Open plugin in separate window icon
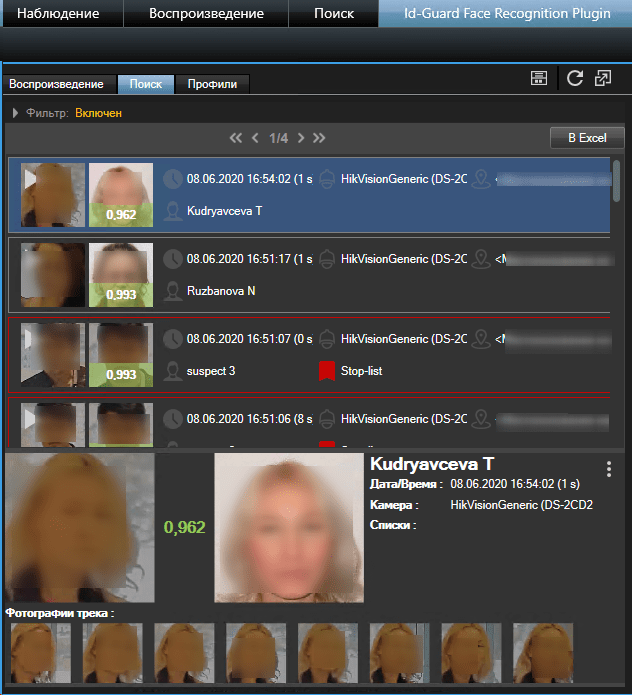 [x=603, y=79]
